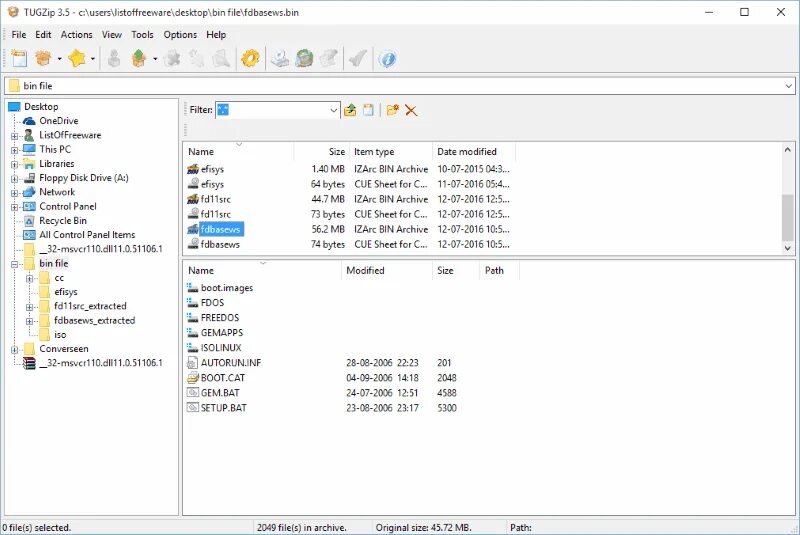Sort file list by Item type column
Image resolution: width=800 pixels, height=535 pixels.
pyautogui.click(x=390, y=151)
